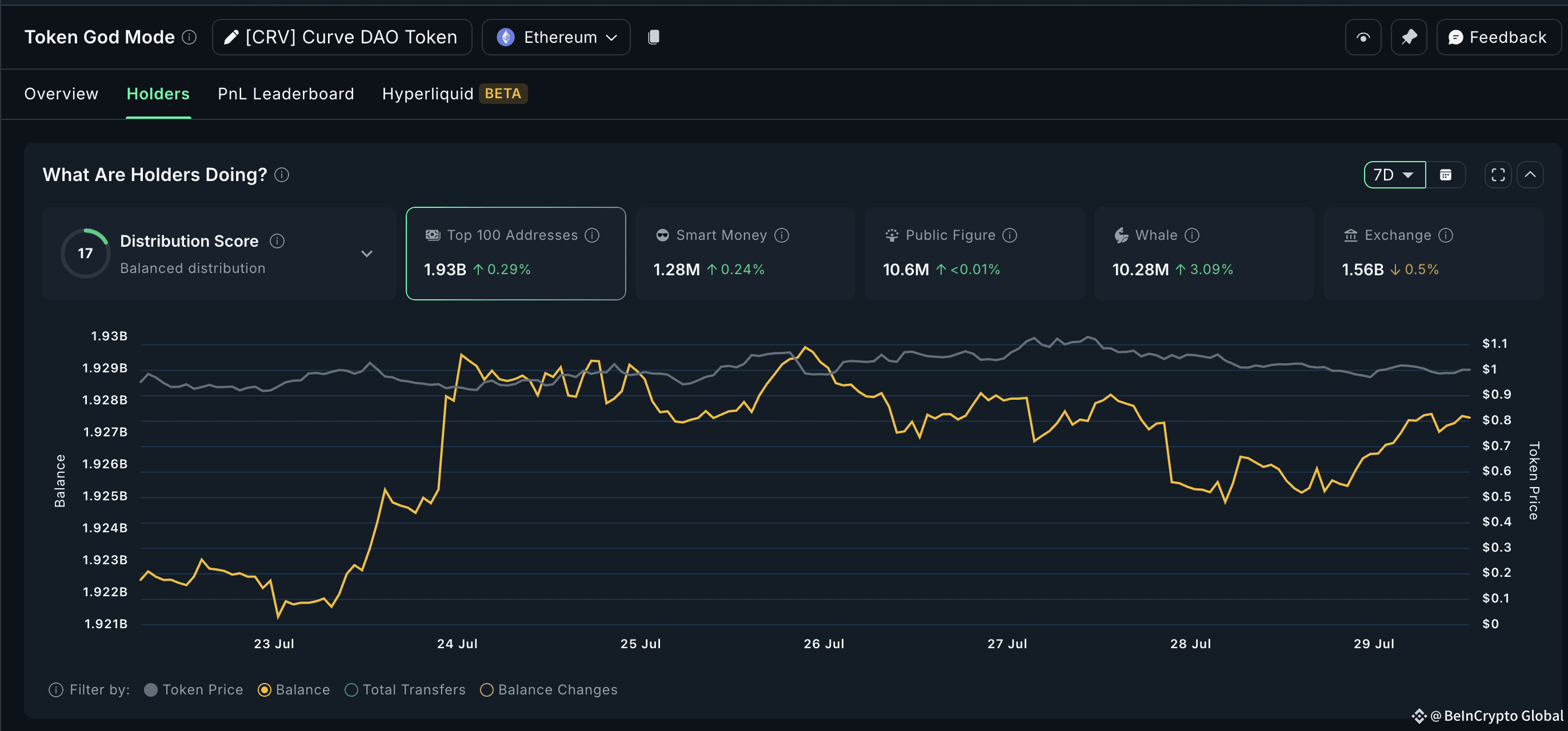
Task: Select the Exchange card
Action: click(1433, 254)
